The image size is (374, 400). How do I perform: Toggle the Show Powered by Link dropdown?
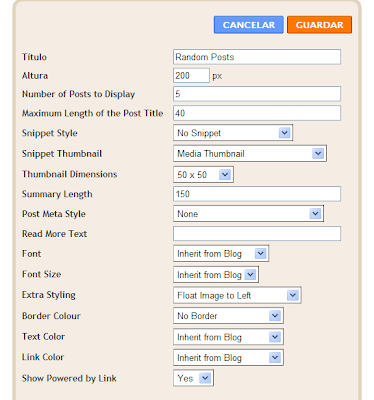193,378
